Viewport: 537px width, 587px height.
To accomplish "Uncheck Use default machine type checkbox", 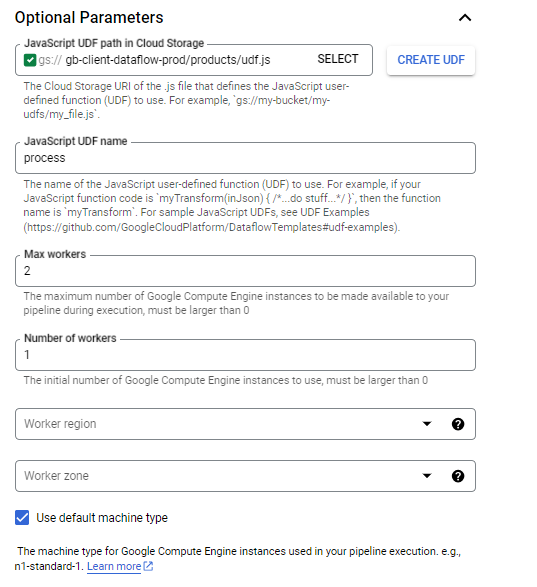I will [x=22, y=518].
